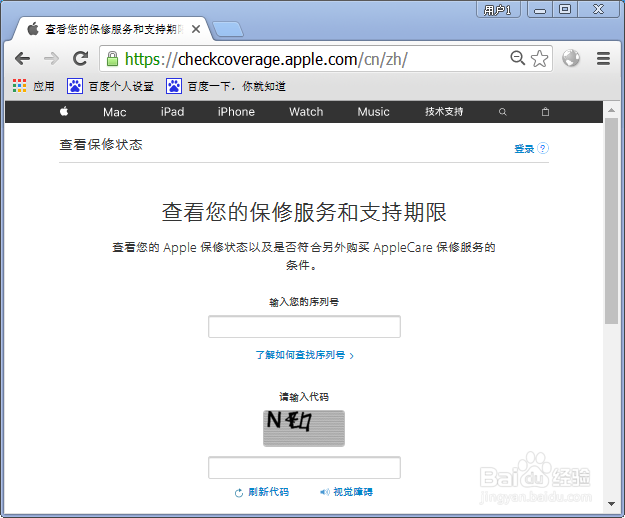Click the help question mark icon

pyautogui.click(x=543, y=148)
